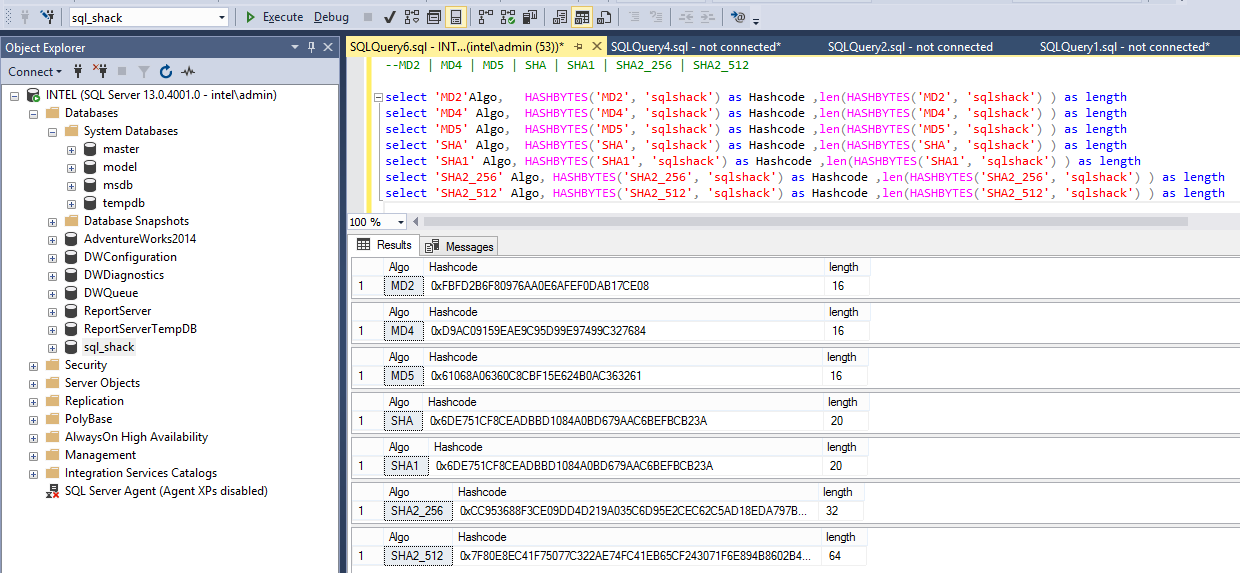This screenshot has height=573, width=1240.
Task: Click the Execute button
Action: pyautogui.click(x=274, y=17)
